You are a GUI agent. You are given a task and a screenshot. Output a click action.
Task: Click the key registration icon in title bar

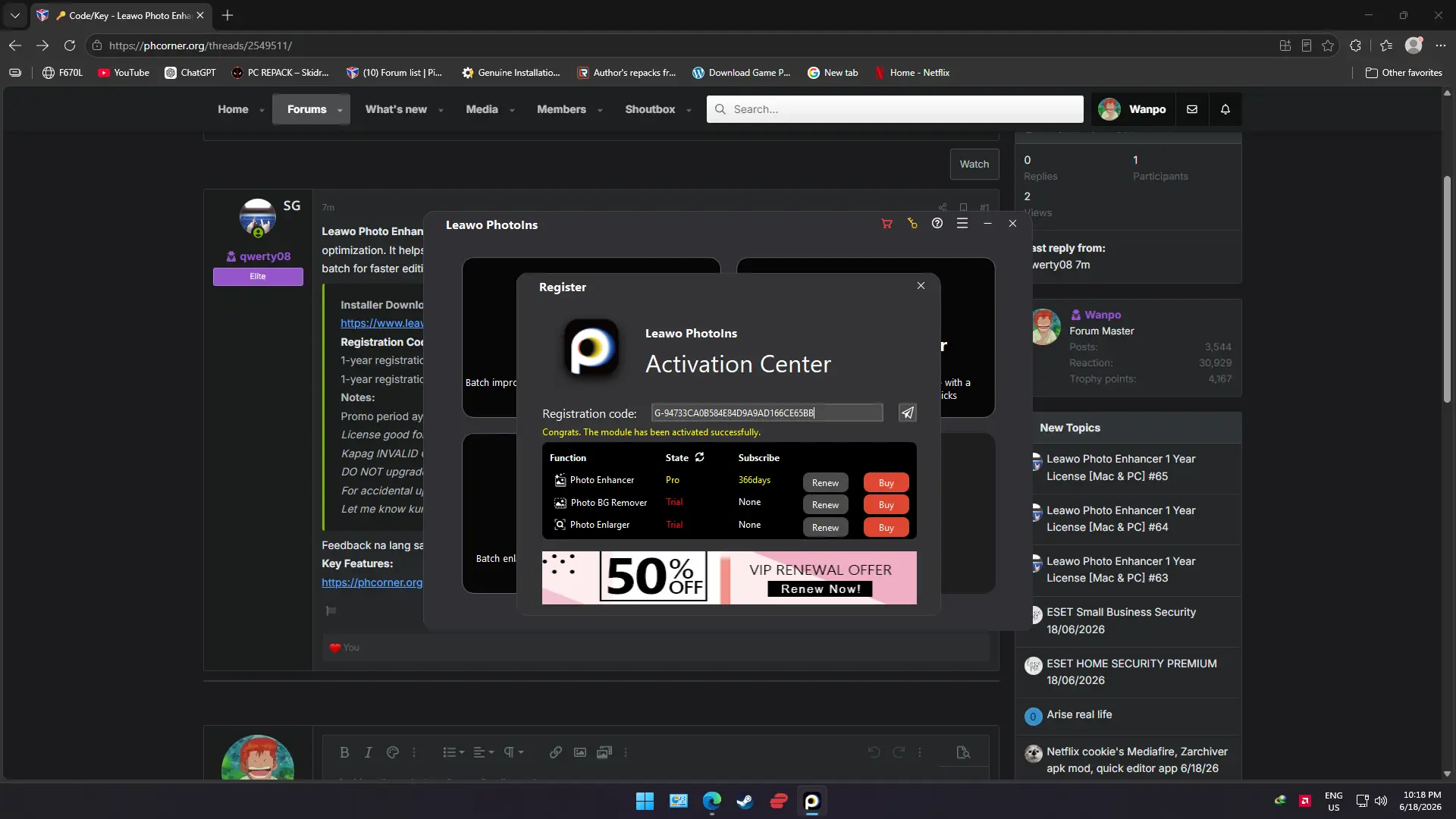912,224
